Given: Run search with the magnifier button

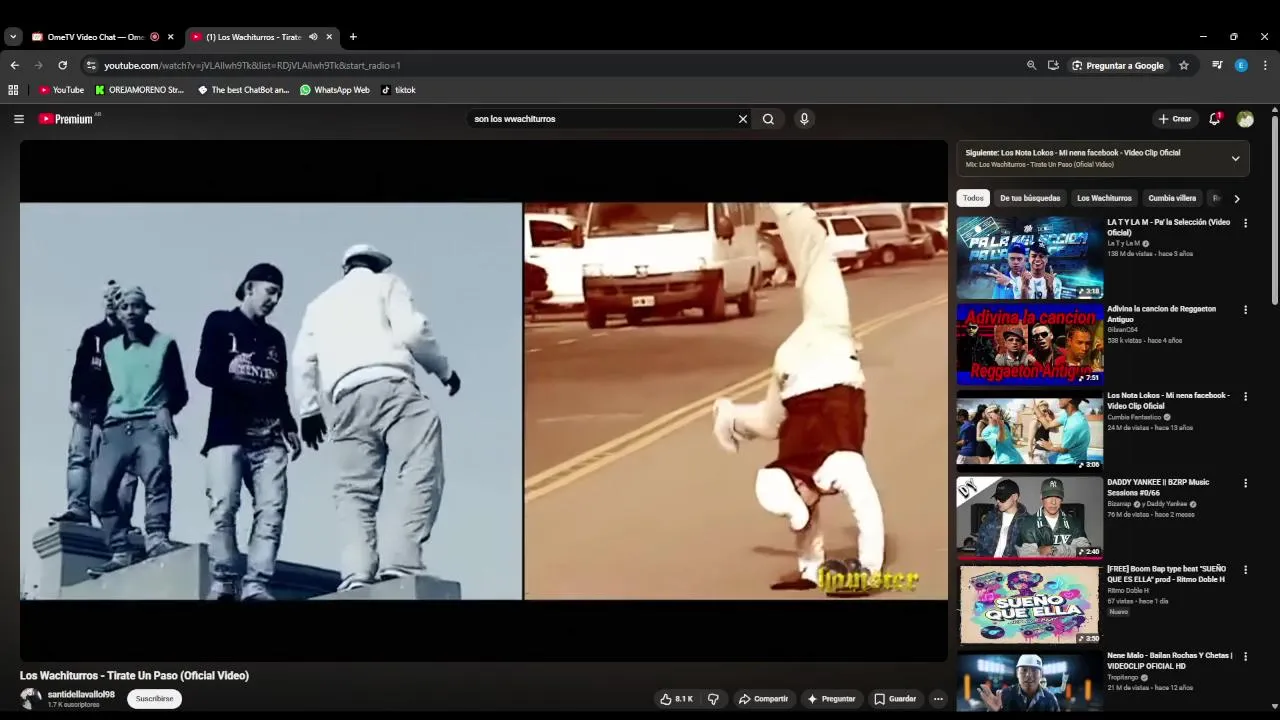Looking at the screenshot, I should [768, 119].
